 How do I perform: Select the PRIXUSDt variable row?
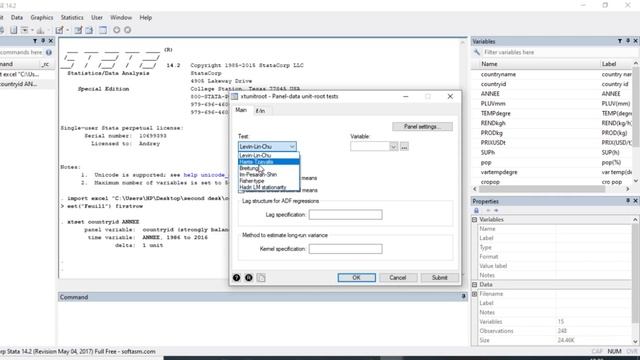[x=553, y=143]
